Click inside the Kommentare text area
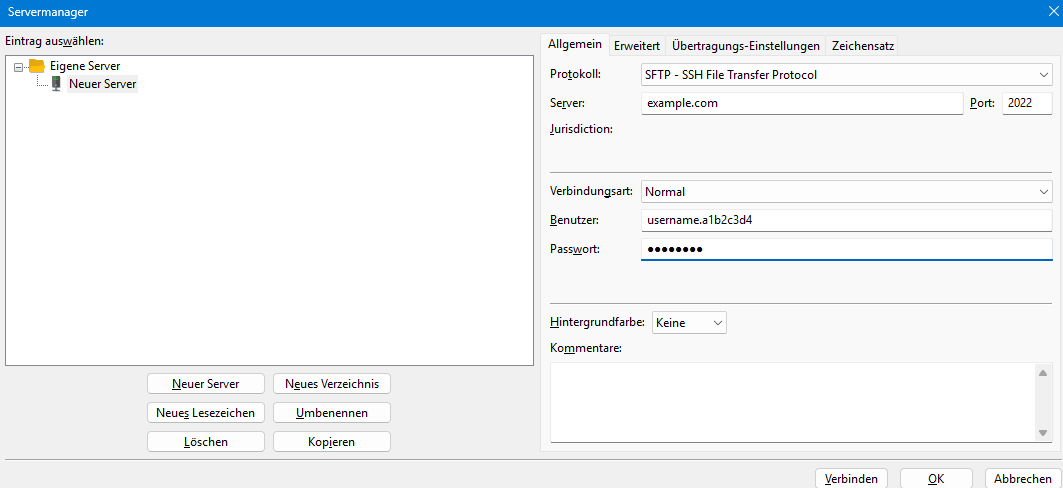Image resolution: width=1063 pixels, height=488 pixels. click(x=794, y=403)
